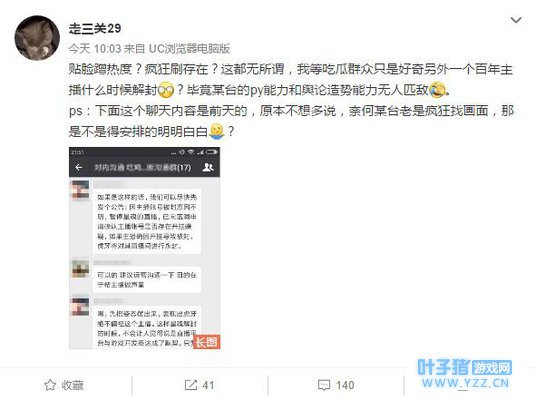
Task: Click the poster's round profile avatar
Action: [37, 38]
